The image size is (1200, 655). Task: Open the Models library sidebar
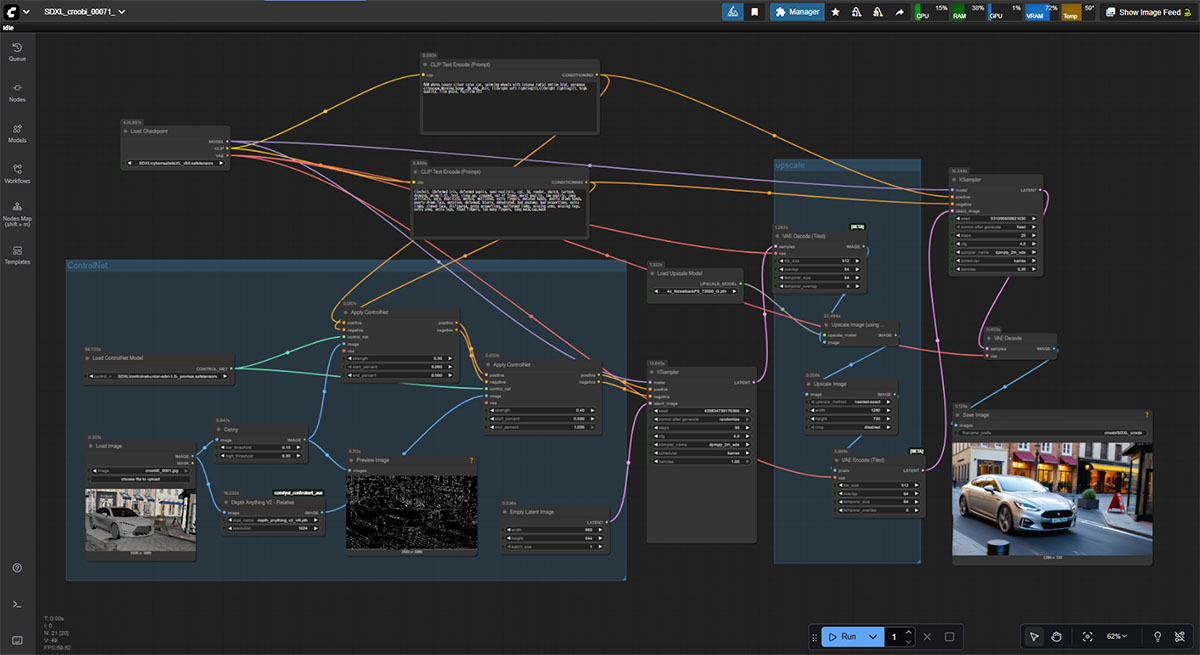tap(17, 133)
